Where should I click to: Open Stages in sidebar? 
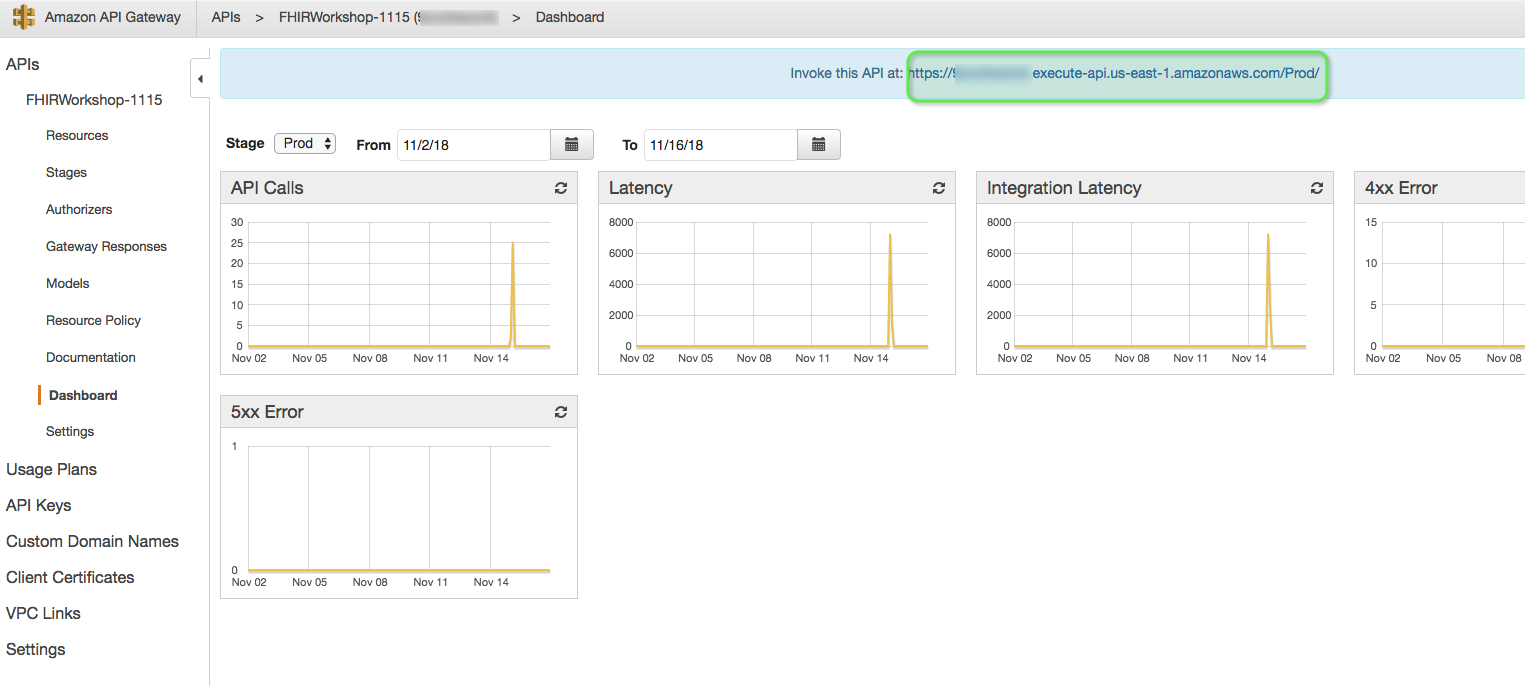click(x=66, y=172)
